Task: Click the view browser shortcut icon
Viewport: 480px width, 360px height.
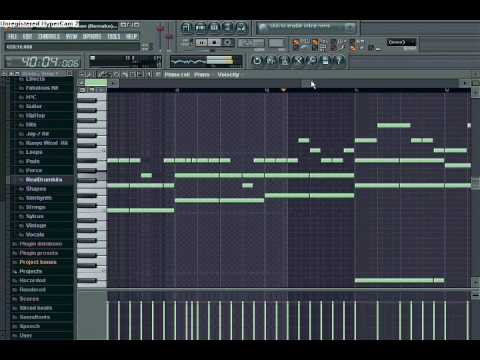Action: coord(228,27)
